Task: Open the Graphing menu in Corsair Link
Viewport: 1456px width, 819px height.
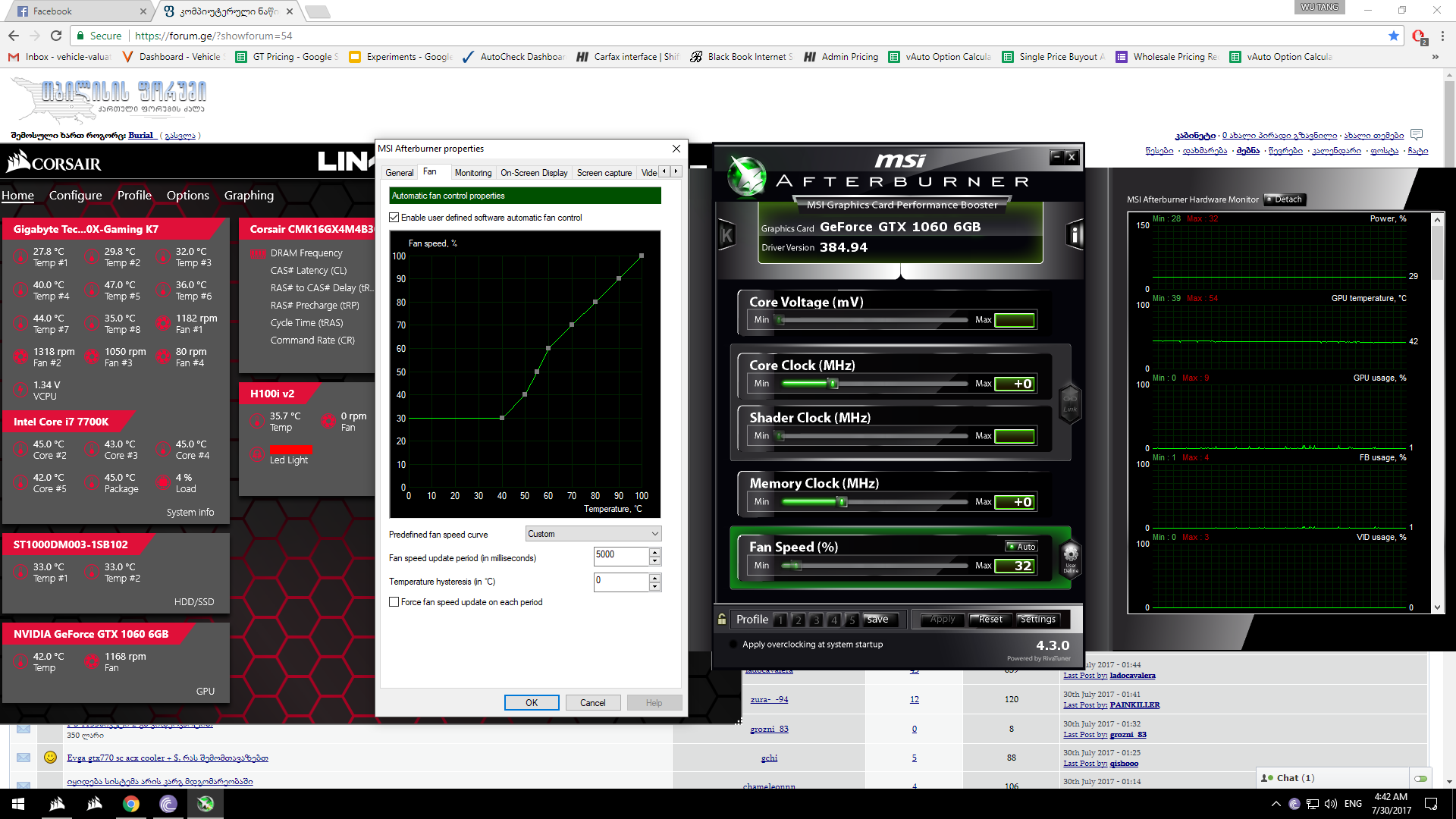Action: click(249, 196)
